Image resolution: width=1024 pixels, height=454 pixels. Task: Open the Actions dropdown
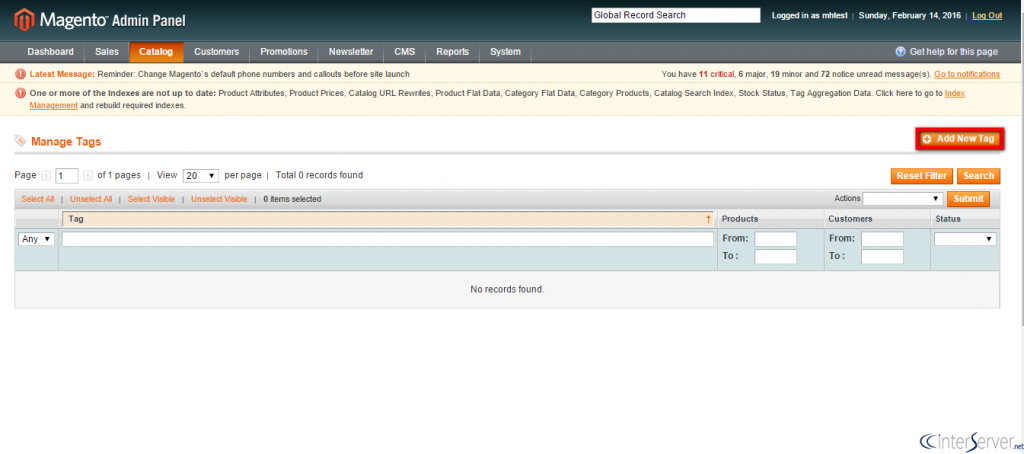(903, 199)
